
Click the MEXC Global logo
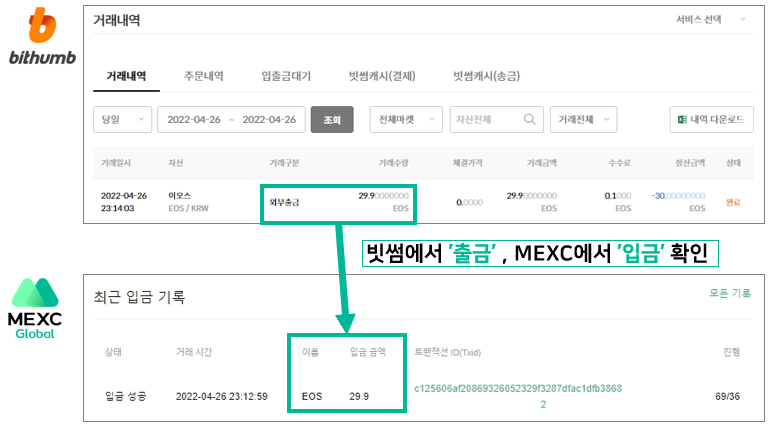point(35,308)
